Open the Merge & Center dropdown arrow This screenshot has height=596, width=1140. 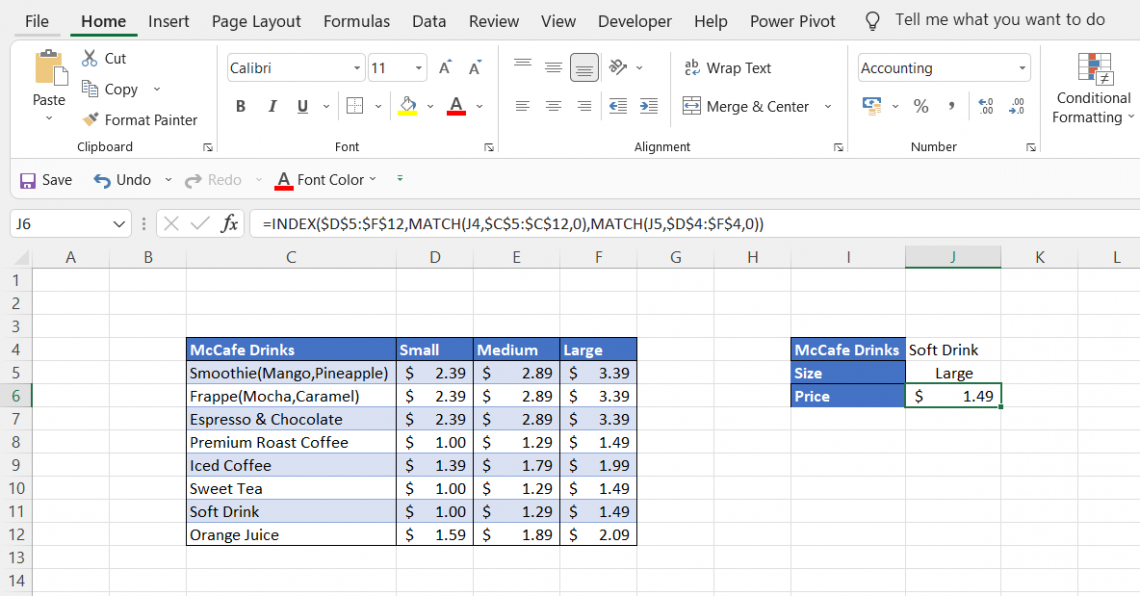click(828, 106)
